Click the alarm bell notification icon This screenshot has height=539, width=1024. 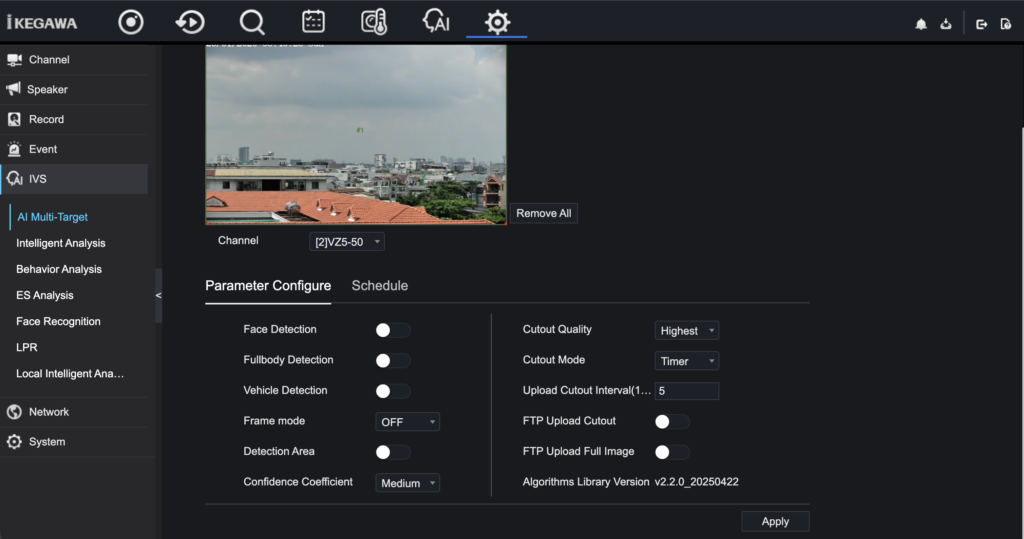click(921, 24)
